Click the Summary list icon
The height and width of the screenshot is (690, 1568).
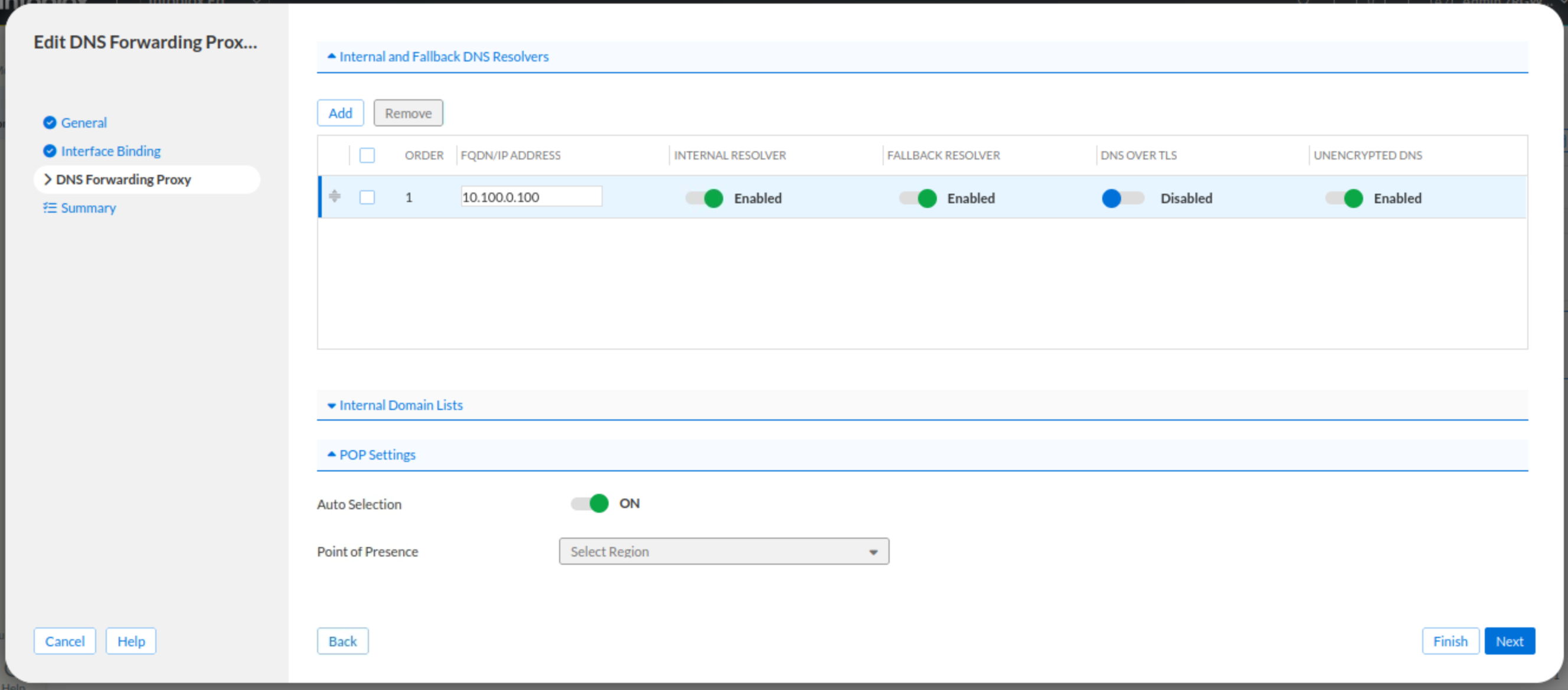pyautogui.click(x=50, y=208)
